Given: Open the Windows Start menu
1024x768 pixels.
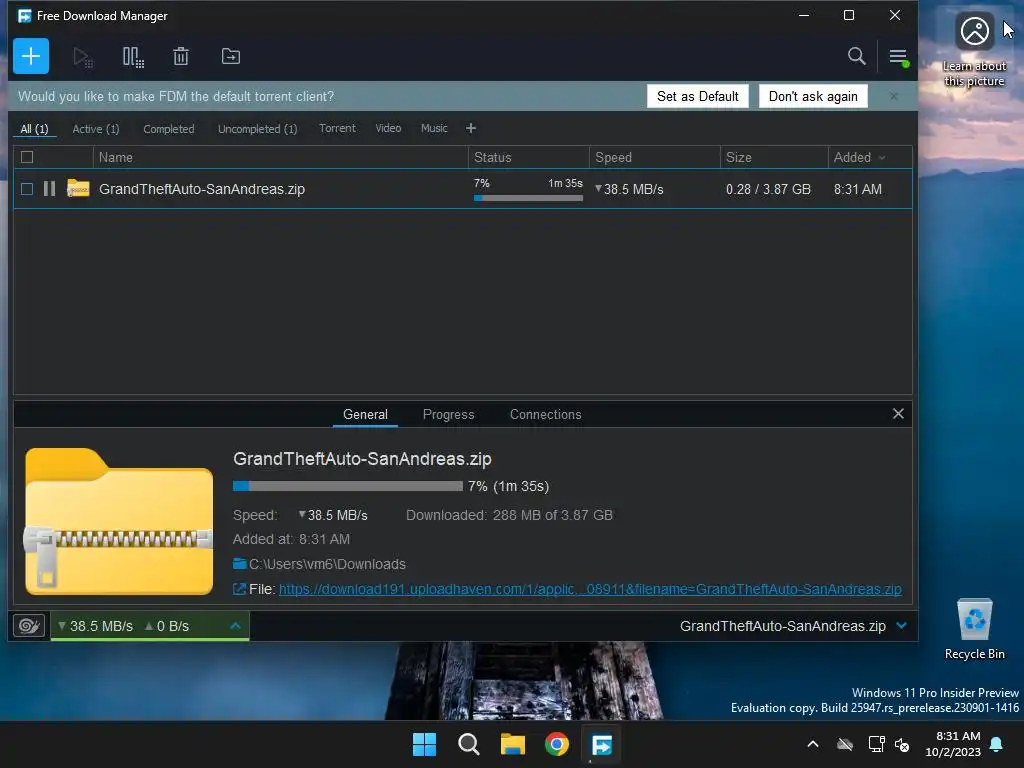Looking at the screenshot, I should [424, 744].
